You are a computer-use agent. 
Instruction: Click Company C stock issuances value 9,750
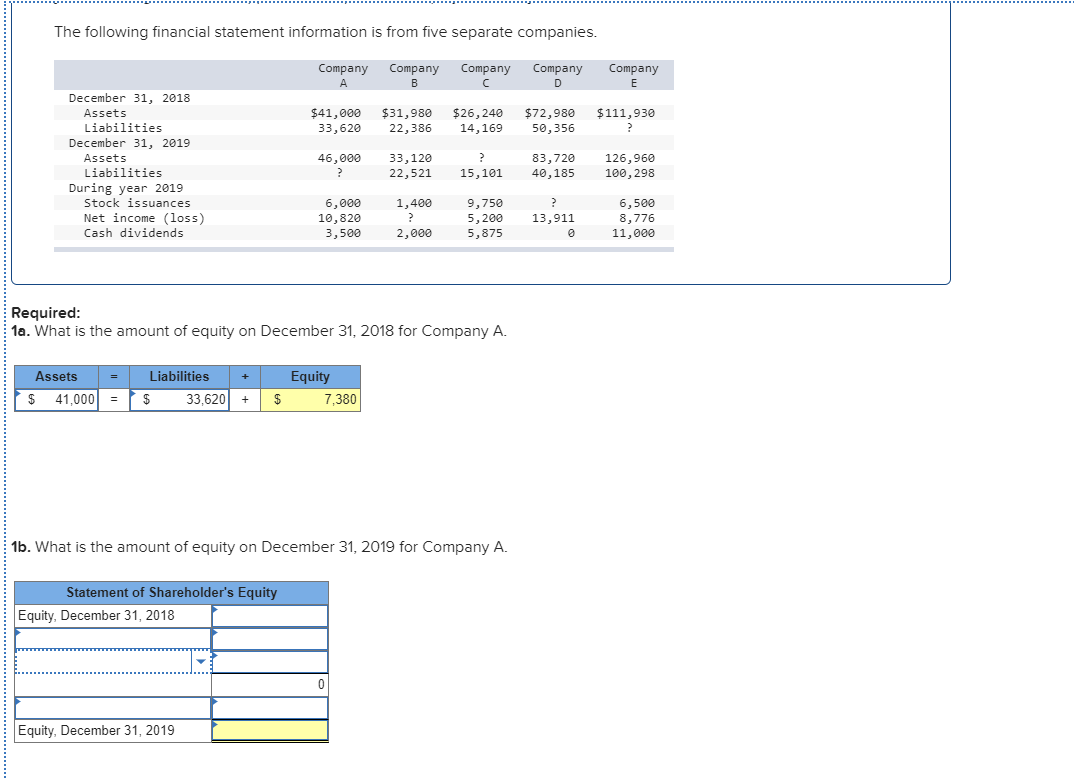(x=485, y=203)
